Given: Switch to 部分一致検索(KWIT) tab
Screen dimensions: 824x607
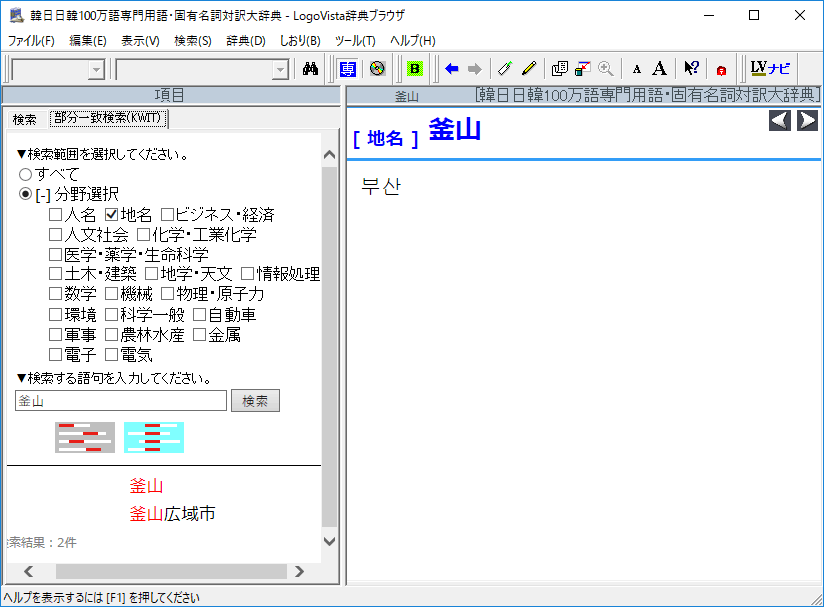Looking at the screenshot, I should (108, 118).
